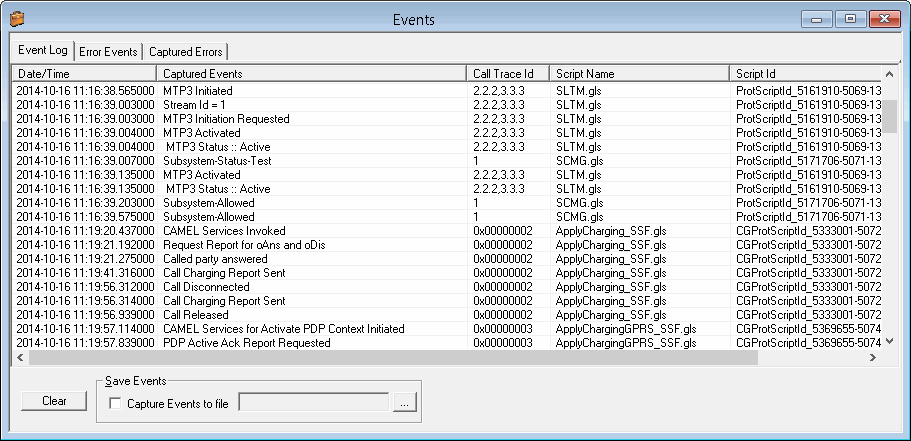This screenshot has width=911, height=441.
Task: Open the Captured Errors tab
Action: pyautogui.click(x=186, y=51)
